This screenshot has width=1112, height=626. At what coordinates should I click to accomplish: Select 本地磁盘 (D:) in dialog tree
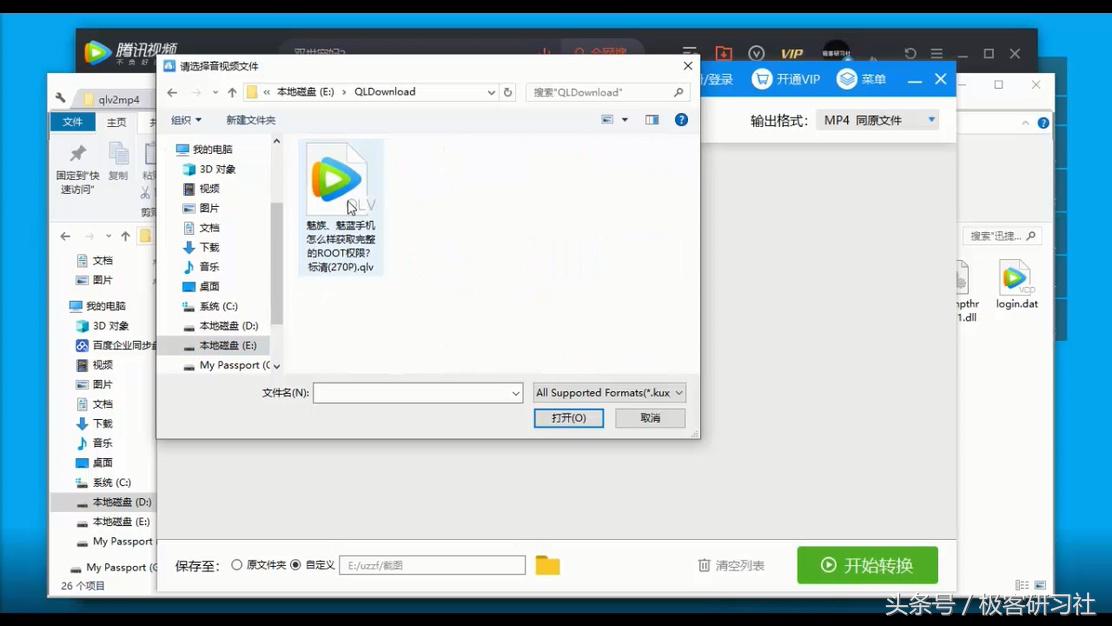click(228, 325)
